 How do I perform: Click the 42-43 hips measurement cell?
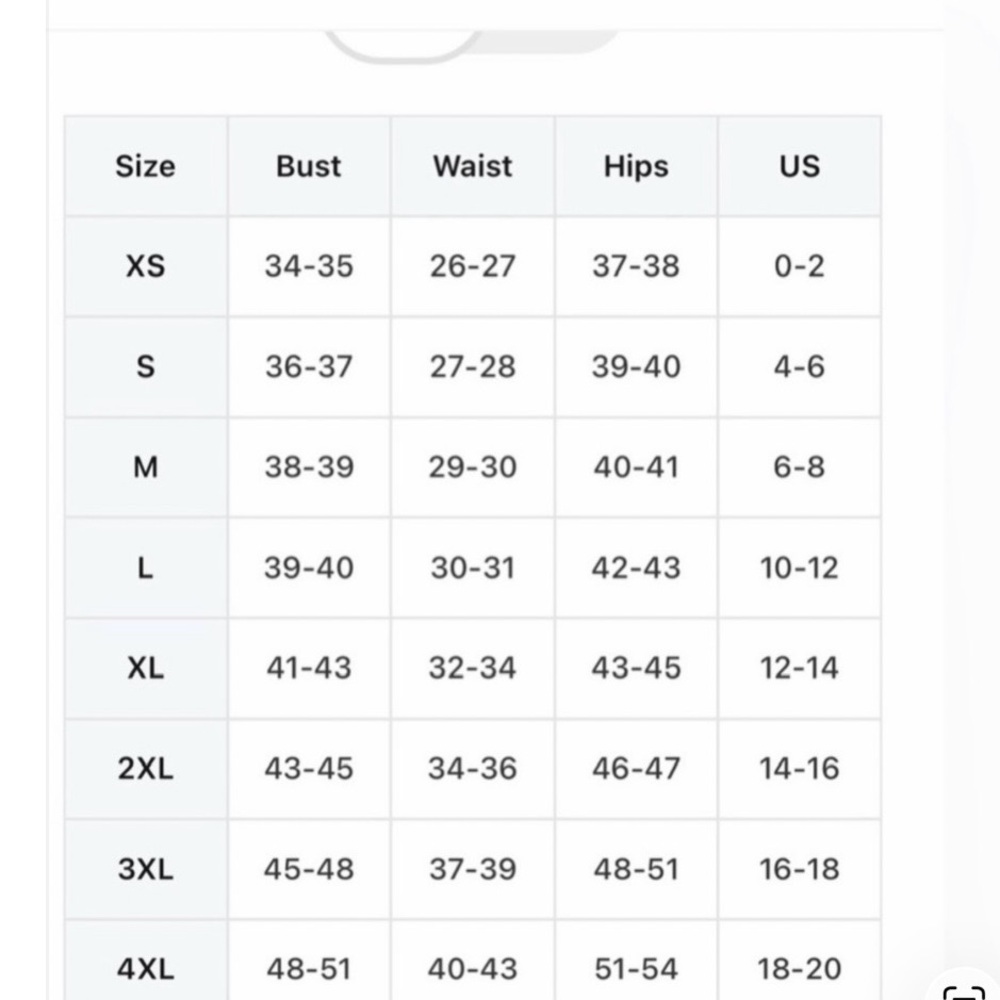point(636,568)
